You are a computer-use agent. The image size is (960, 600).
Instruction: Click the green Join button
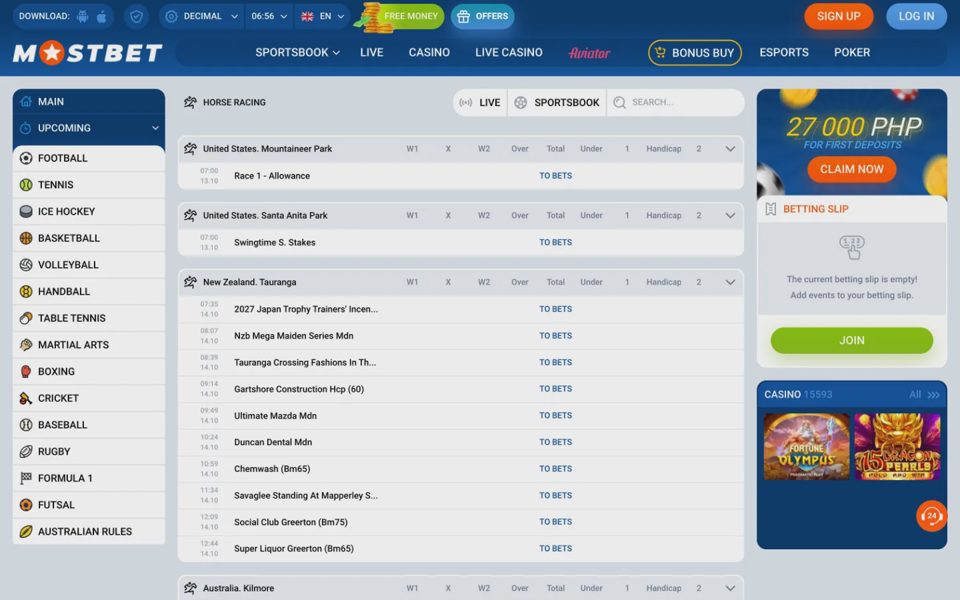[x=852, y=340]
